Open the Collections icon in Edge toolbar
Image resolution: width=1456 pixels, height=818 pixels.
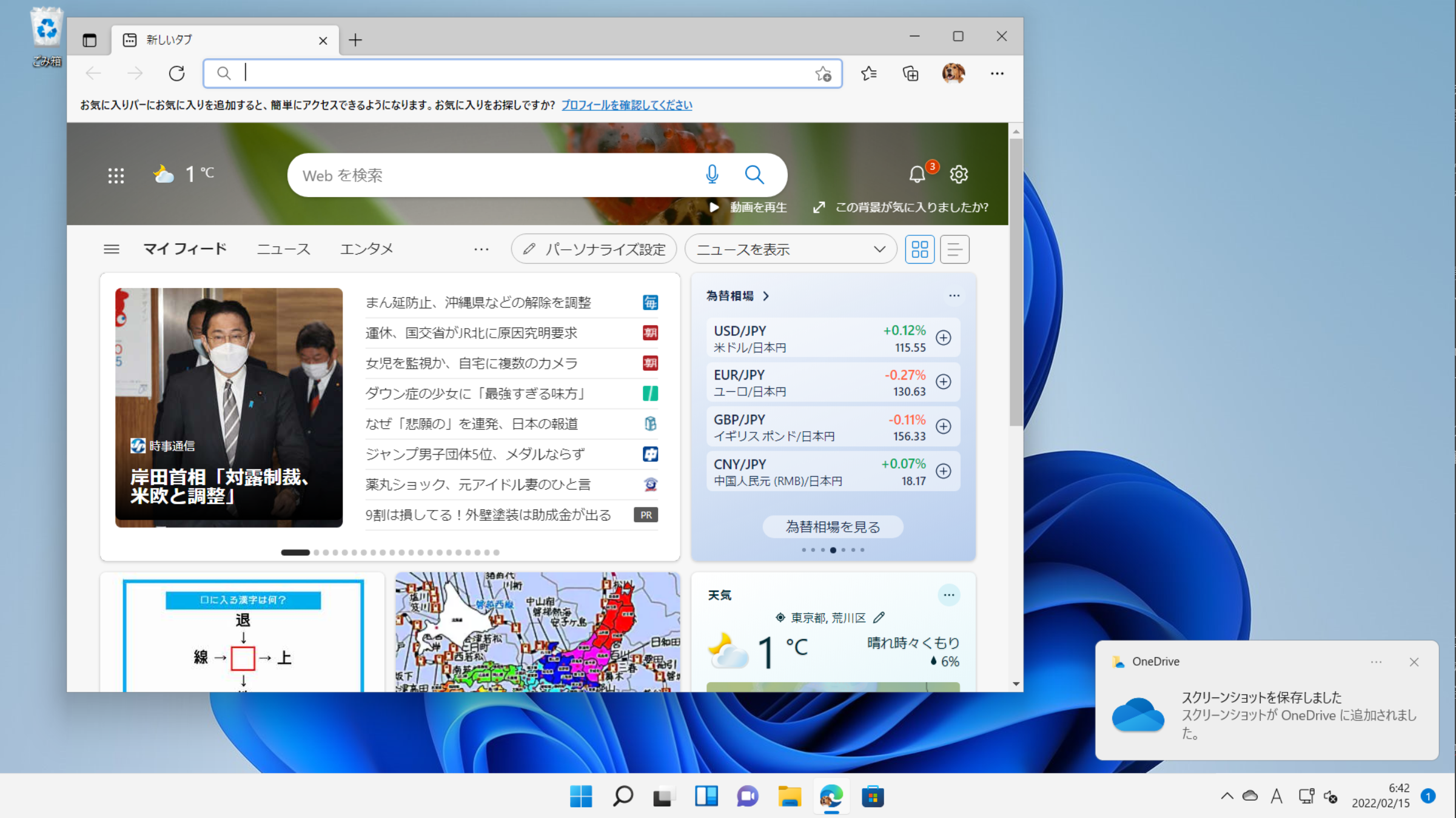tap(910, 73)
